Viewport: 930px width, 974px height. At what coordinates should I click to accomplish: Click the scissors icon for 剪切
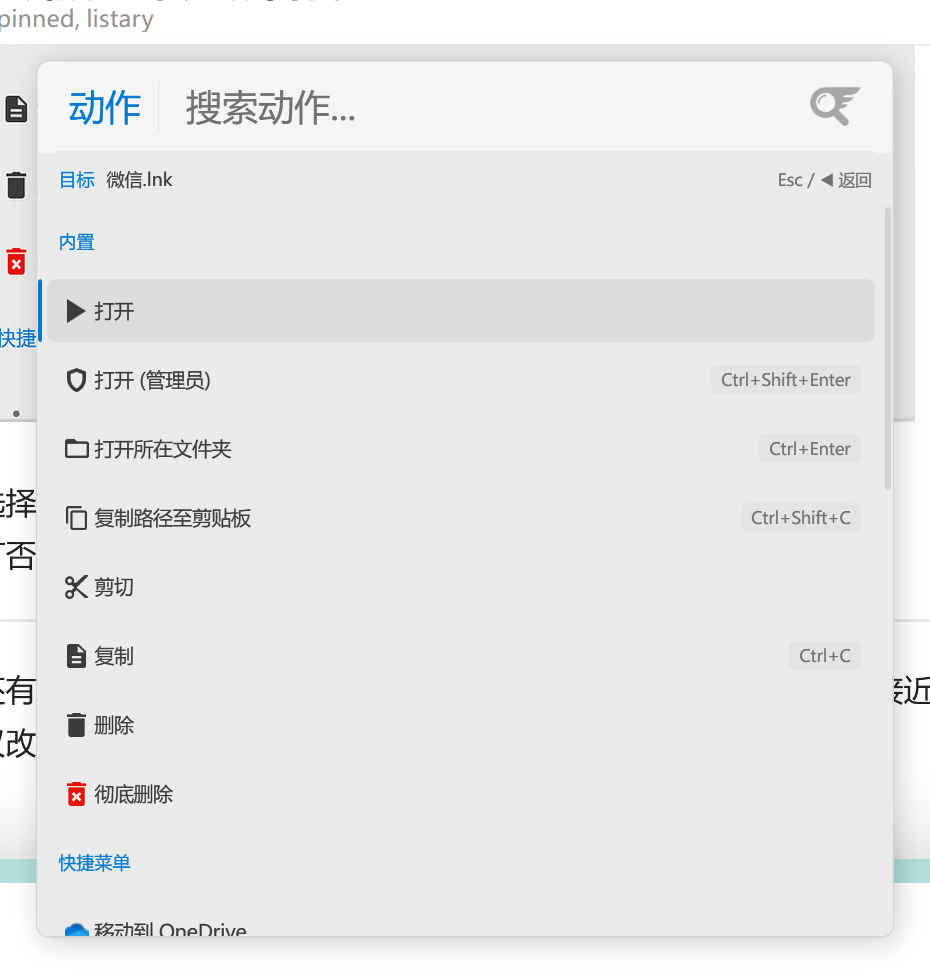(x=76, y=587)
